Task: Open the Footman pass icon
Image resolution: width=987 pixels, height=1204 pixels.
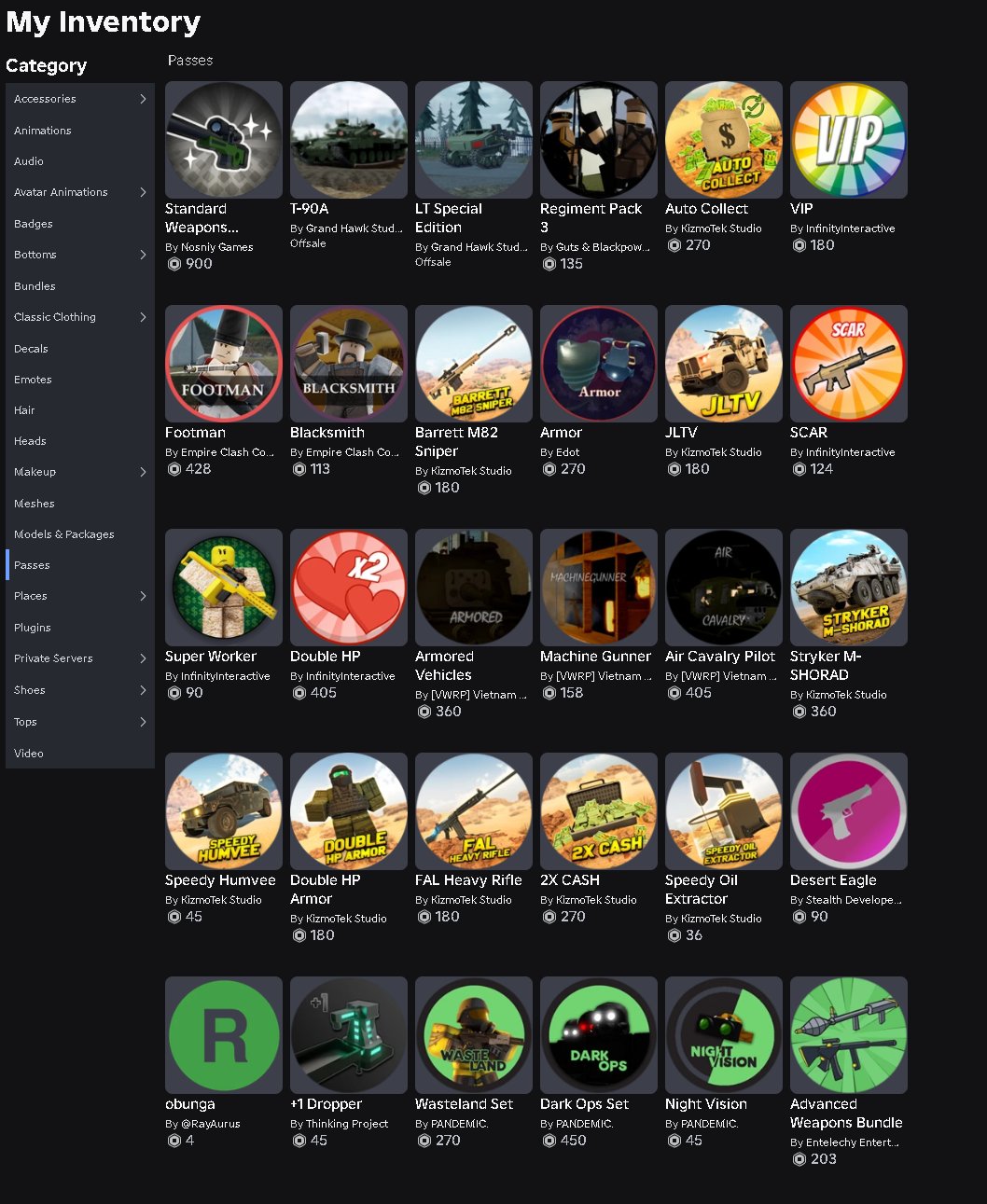Action: (x=224, y=364)
